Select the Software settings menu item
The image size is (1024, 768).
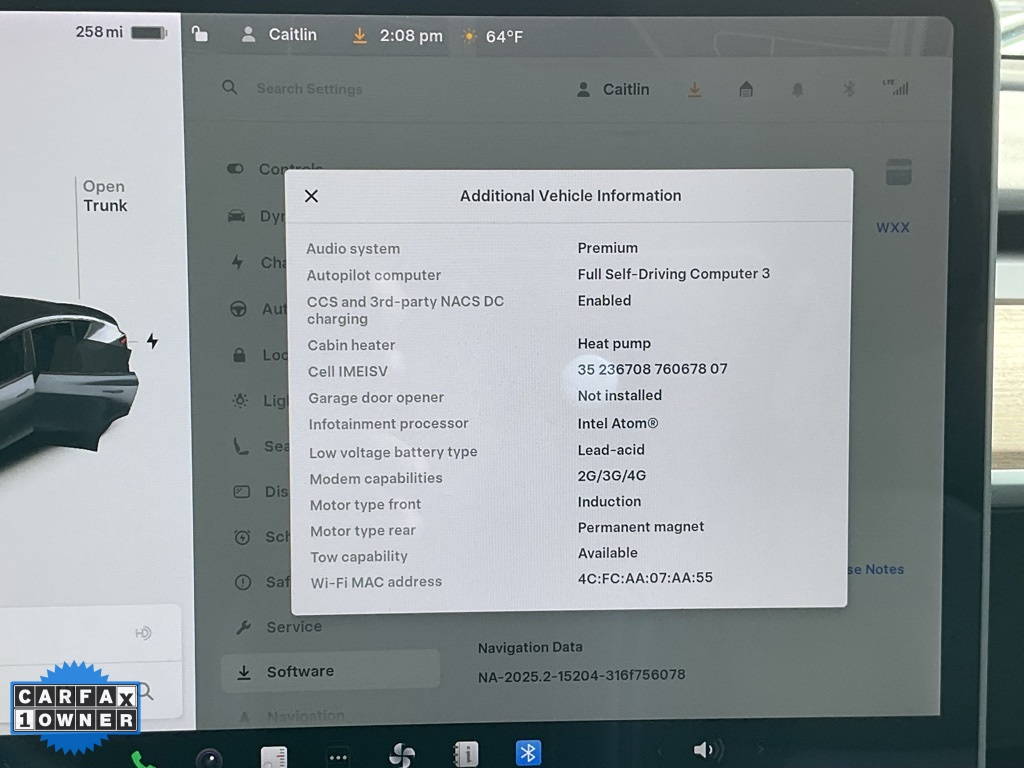tap(299, 672)
